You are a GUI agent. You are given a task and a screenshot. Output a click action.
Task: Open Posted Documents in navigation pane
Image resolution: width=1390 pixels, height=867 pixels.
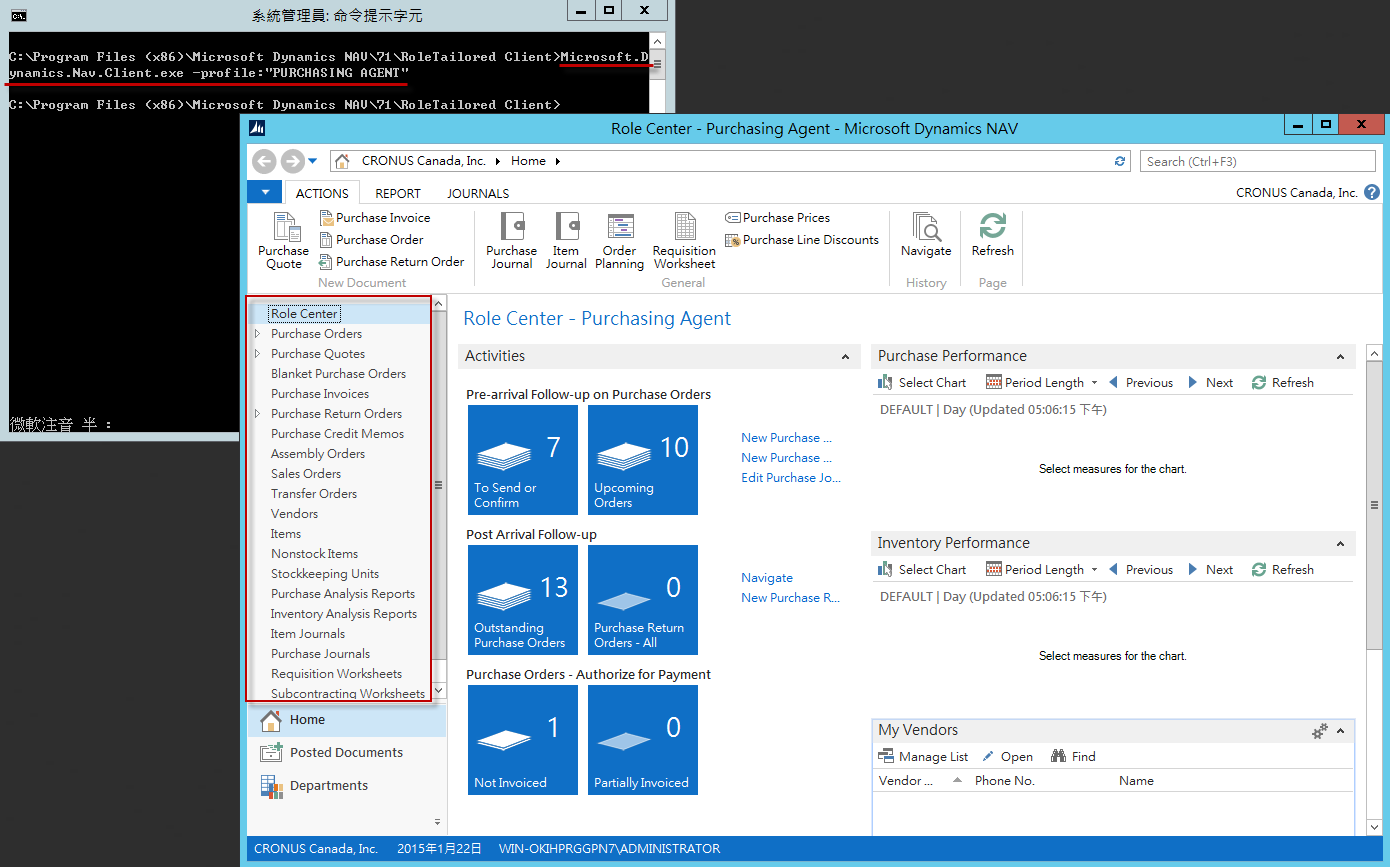346,753
